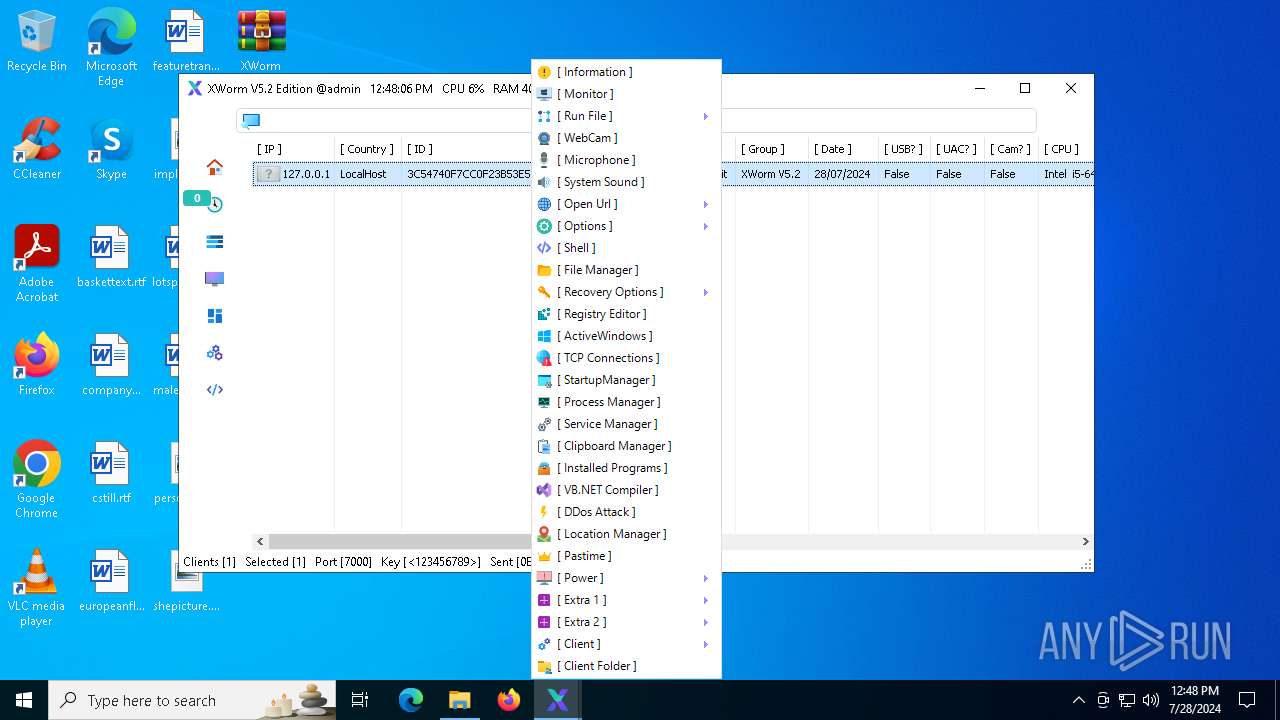Click the taskbar search box
The image size is (1280, 720).
coord(193,700)
